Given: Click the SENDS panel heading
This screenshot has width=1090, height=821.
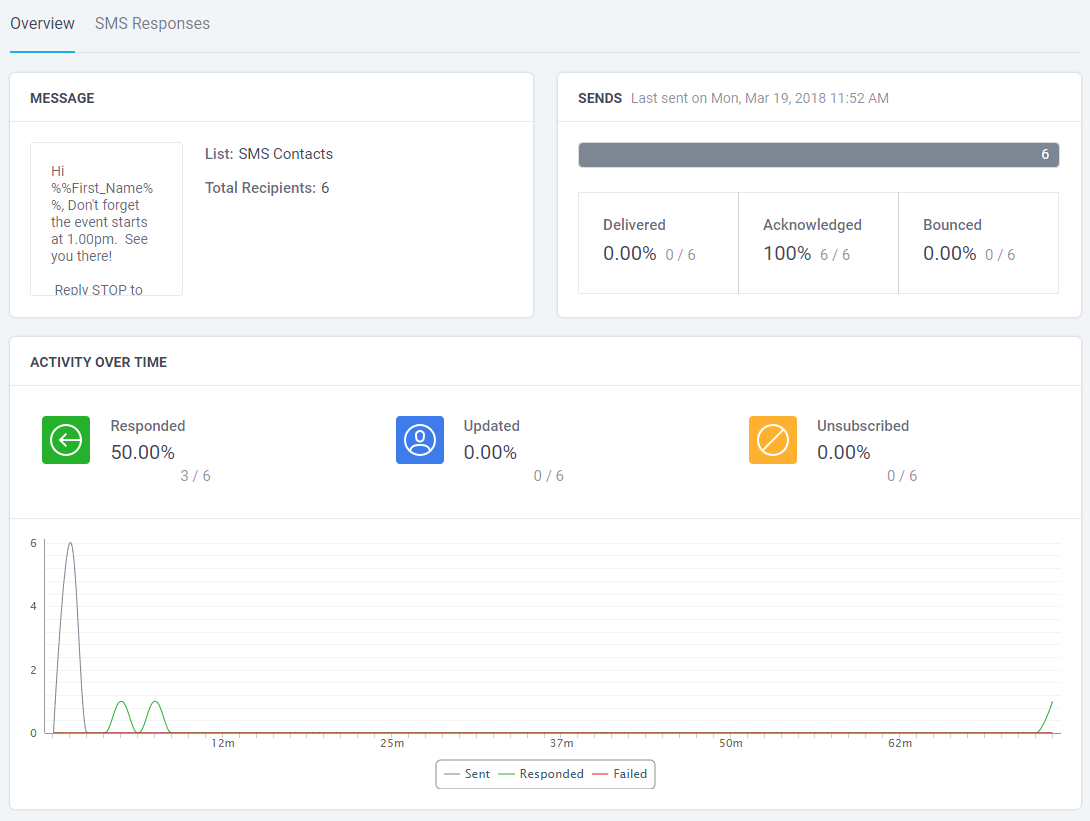Looking at the screenshot, I should (x=600, y=98).
